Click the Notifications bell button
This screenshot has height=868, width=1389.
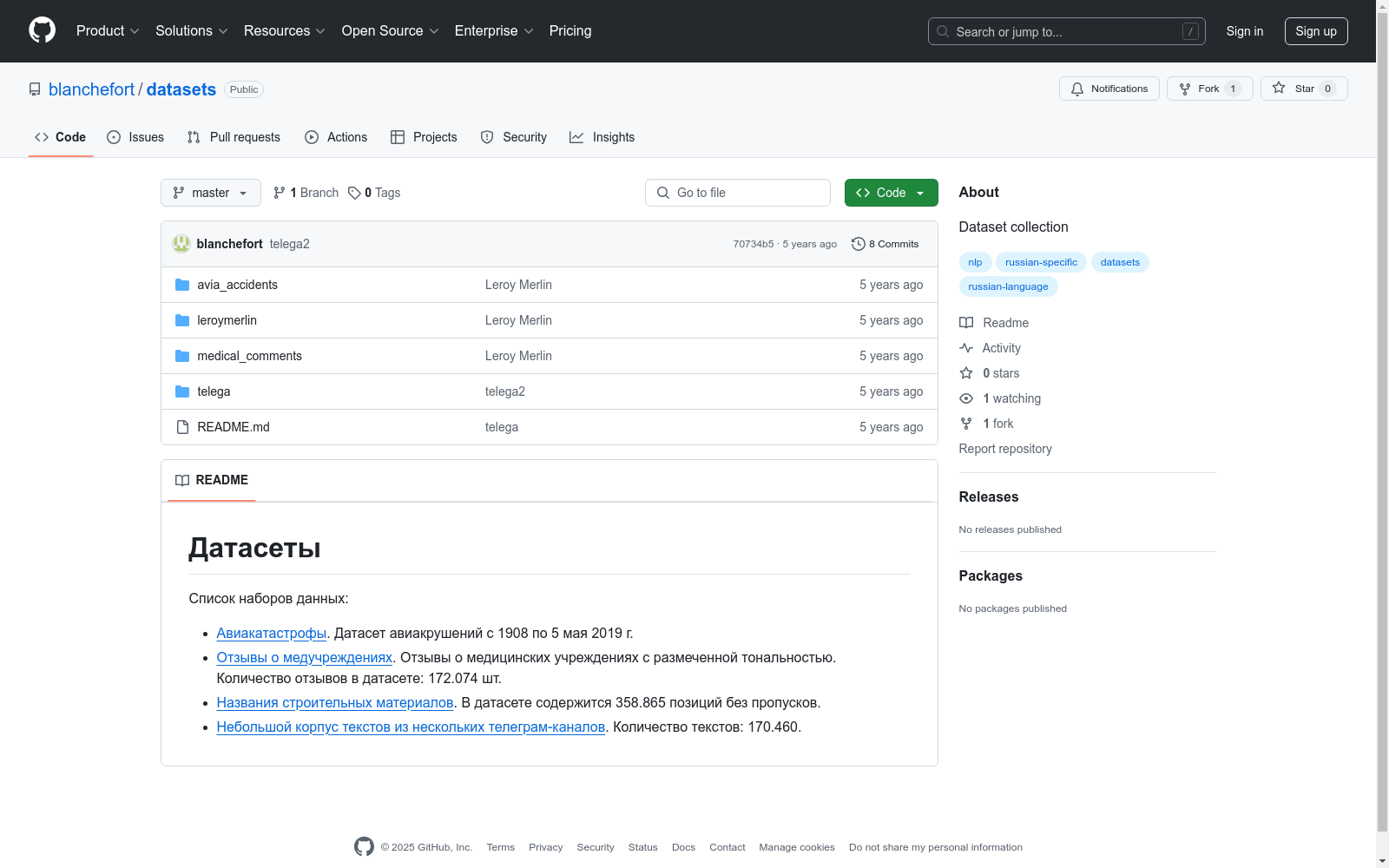pyautogui.click(x=1109, y=89)
